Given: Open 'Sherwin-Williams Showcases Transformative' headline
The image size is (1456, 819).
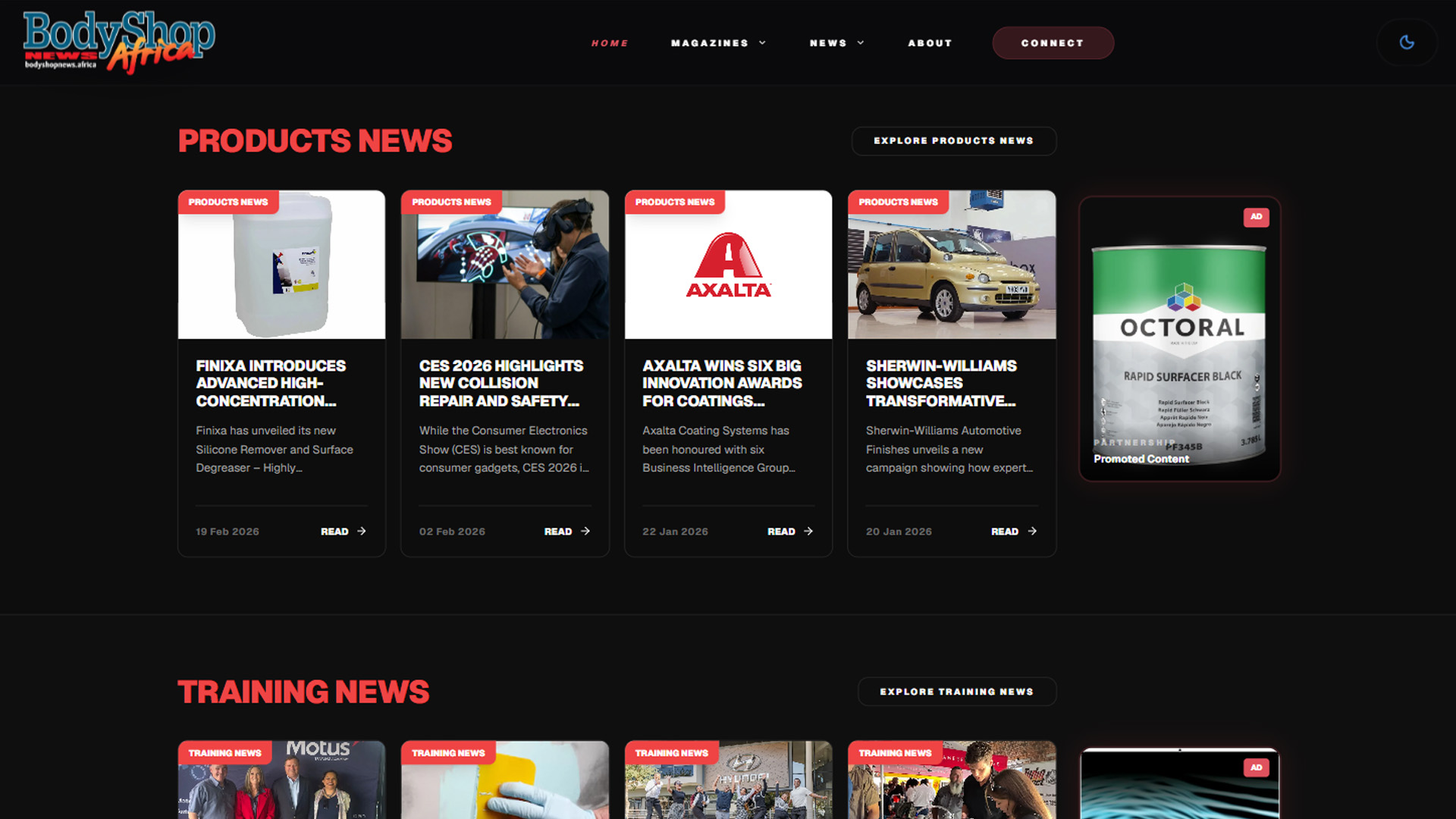Looking at the screenshot, I should [x=941, y=383].
